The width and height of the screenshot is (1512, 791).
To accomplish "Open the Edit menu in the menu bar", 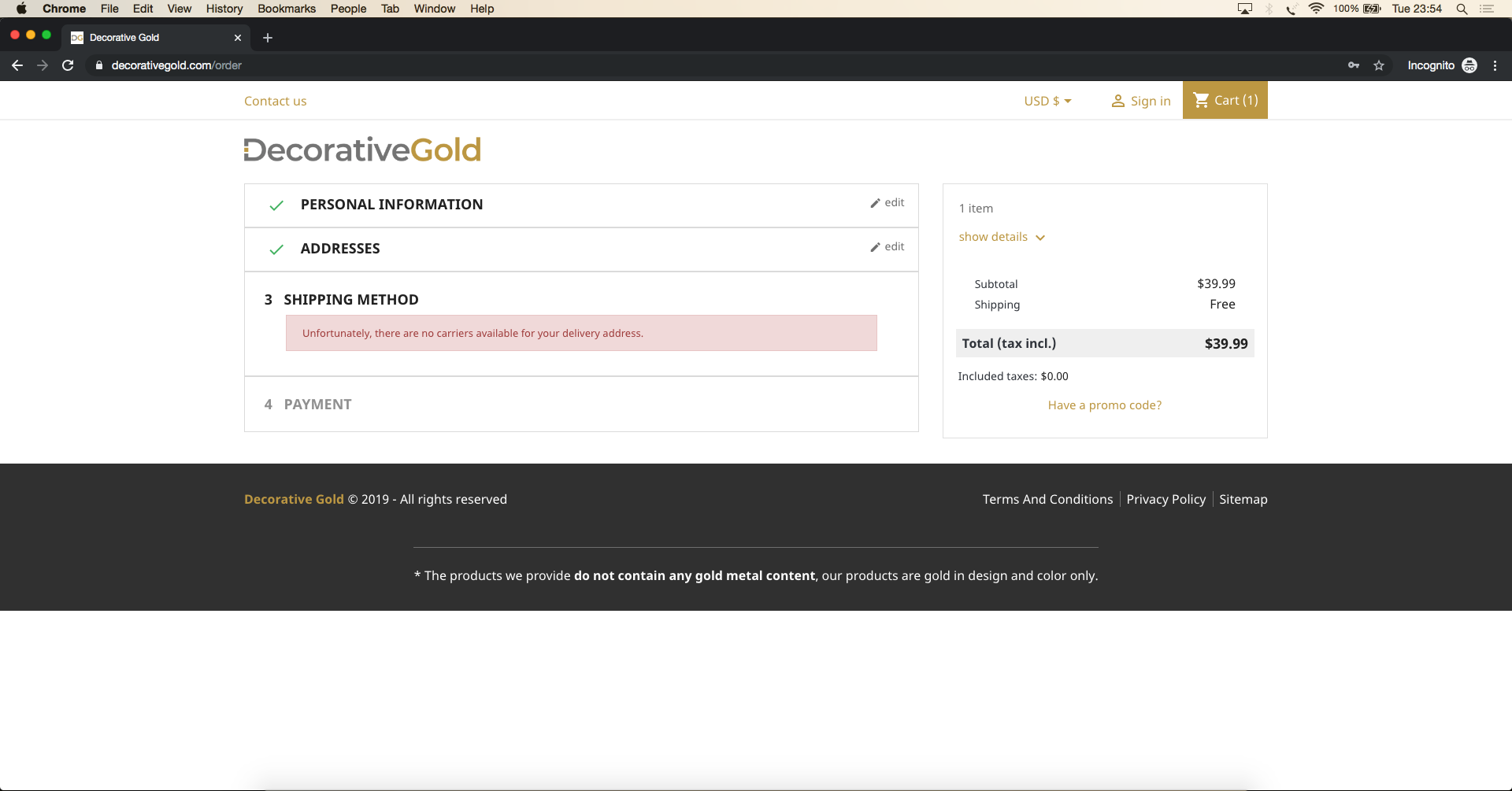I will (x=143, y=9).
